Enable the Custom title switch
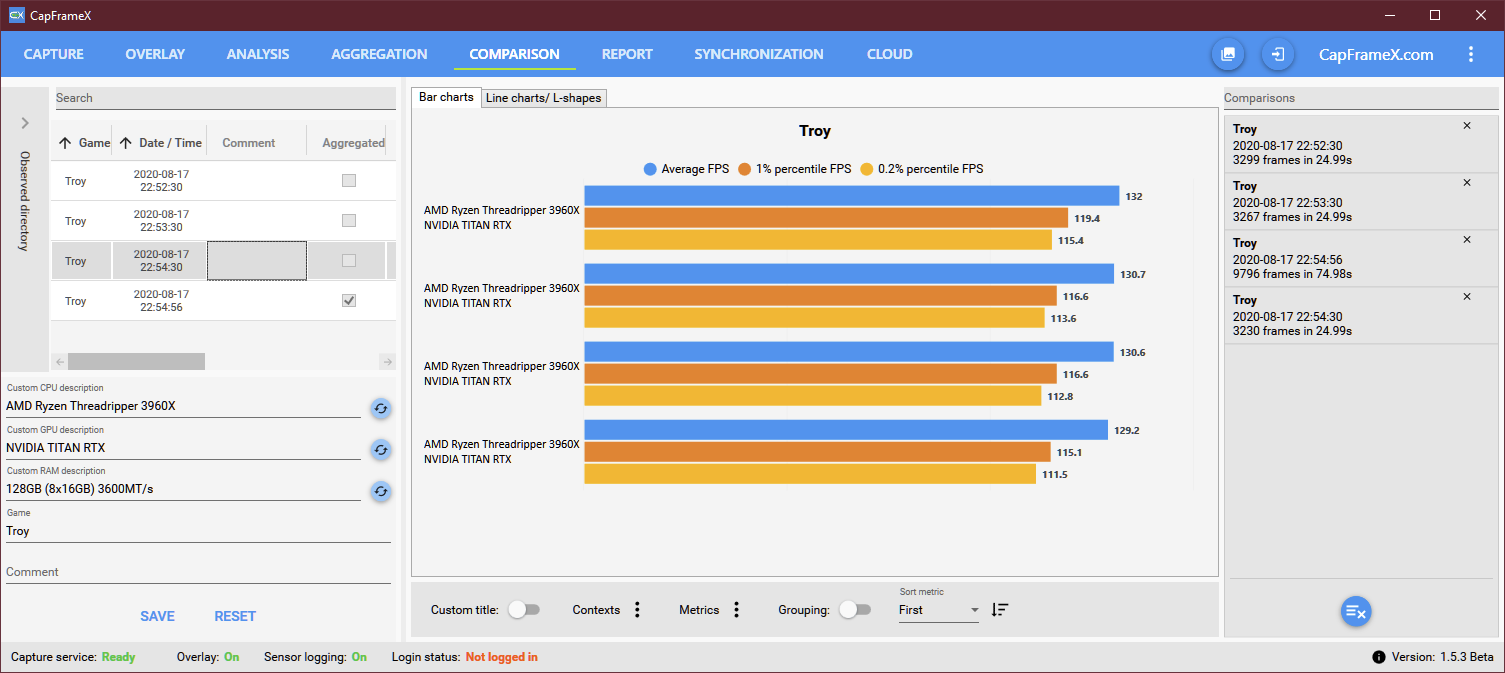This screenshot has height=673, width=1505. (x=524, y=610)
